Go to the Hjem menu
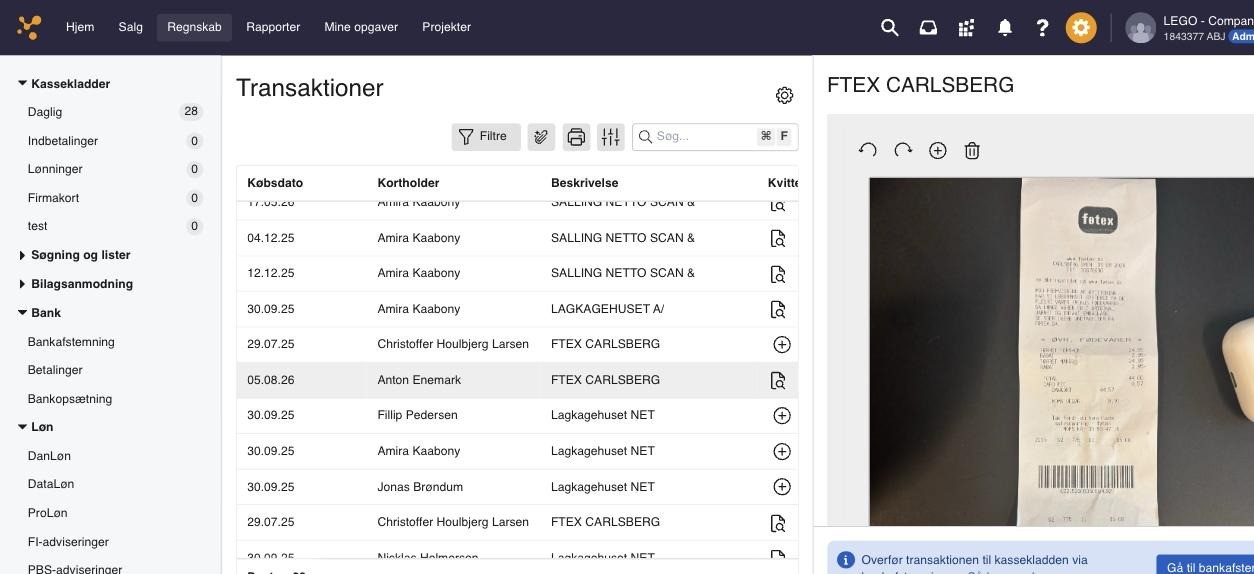 (x=80, y=27)
